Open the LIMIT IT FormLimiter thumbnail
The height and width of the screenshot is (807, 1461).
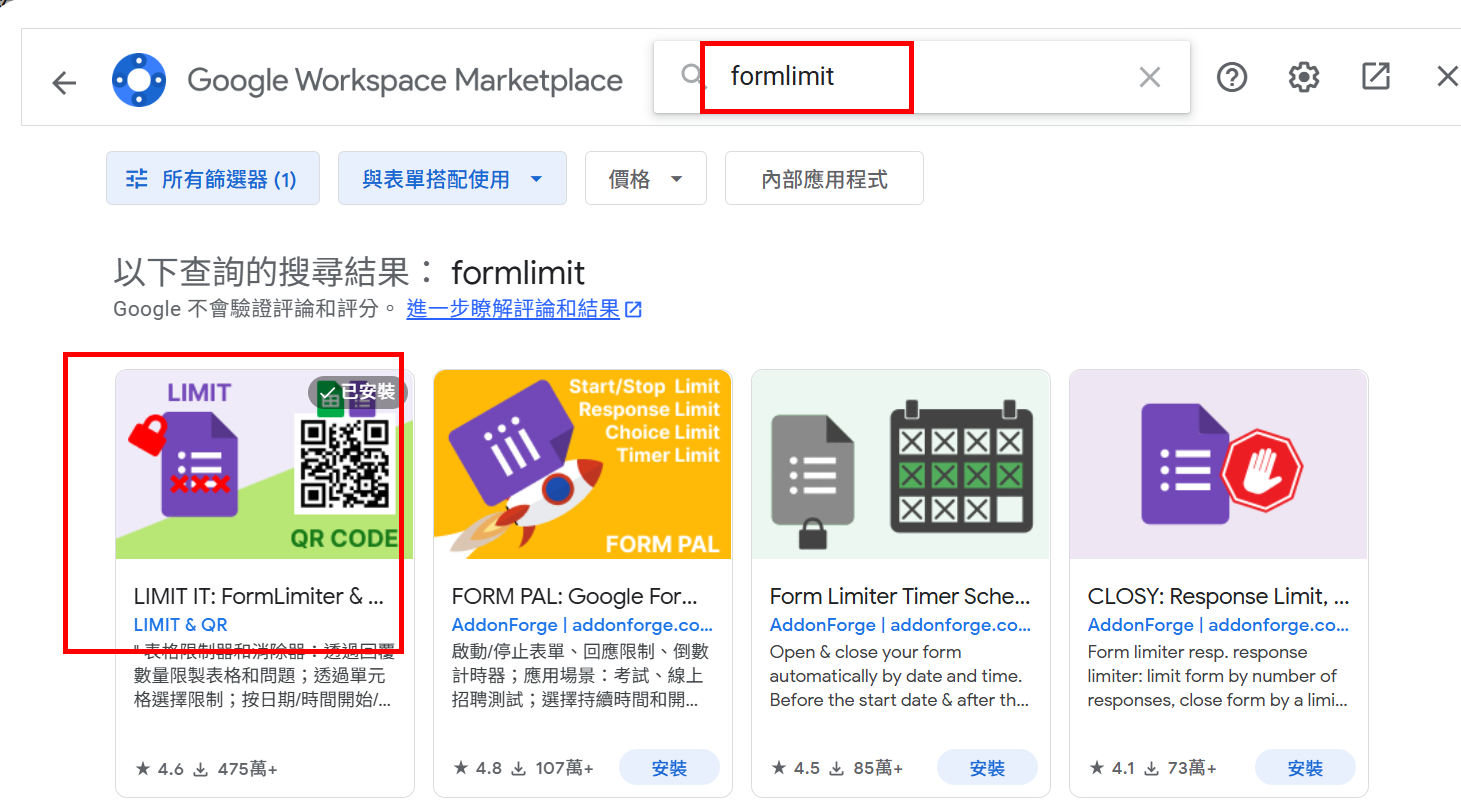[x=264, y=465]
